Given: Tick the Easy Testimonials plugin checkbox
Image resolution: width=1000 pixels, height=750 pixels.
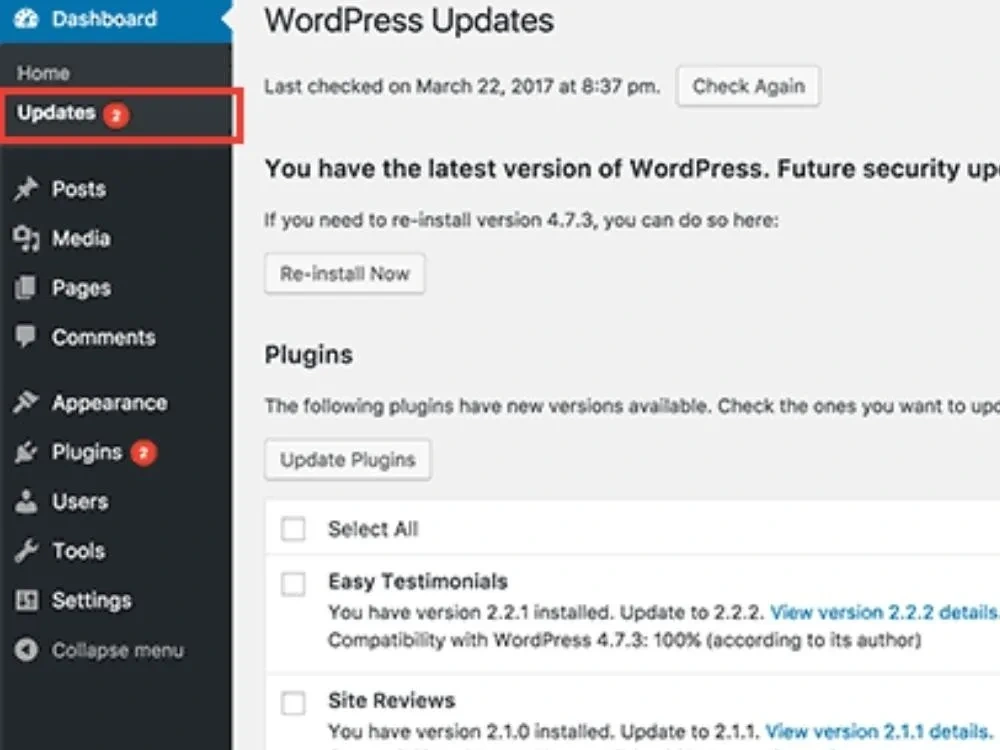Looking at the screenshot, I should click(293, 584).
